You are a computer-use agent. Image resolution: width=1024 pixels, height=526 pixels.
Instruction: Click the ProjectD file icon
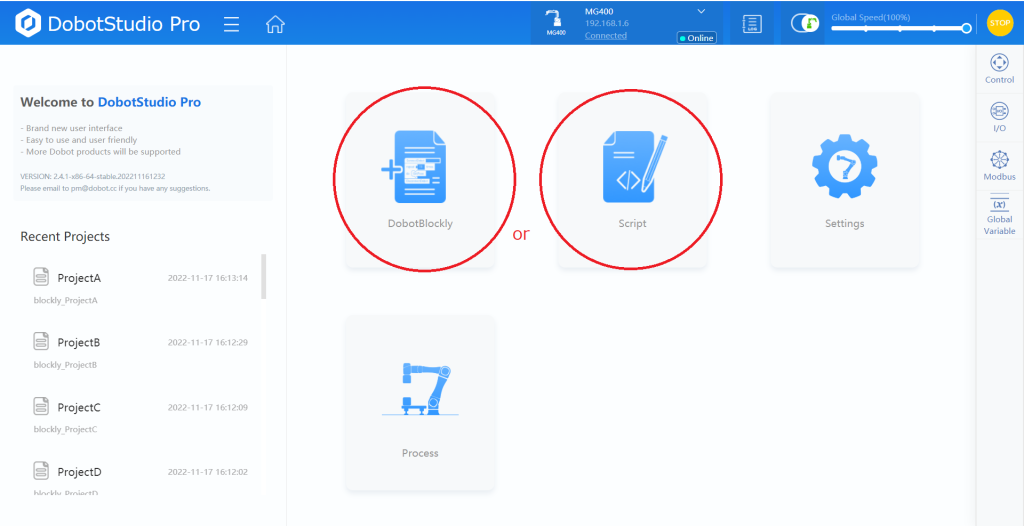pyautogui.click(x=41, y=470)
